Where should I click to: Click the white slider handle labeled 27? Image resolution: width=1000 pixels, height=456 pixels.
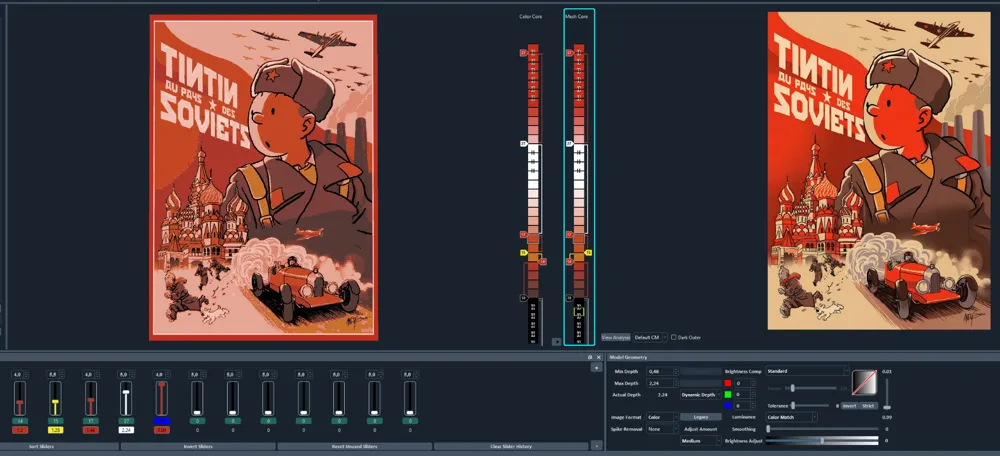click(126, 392)
